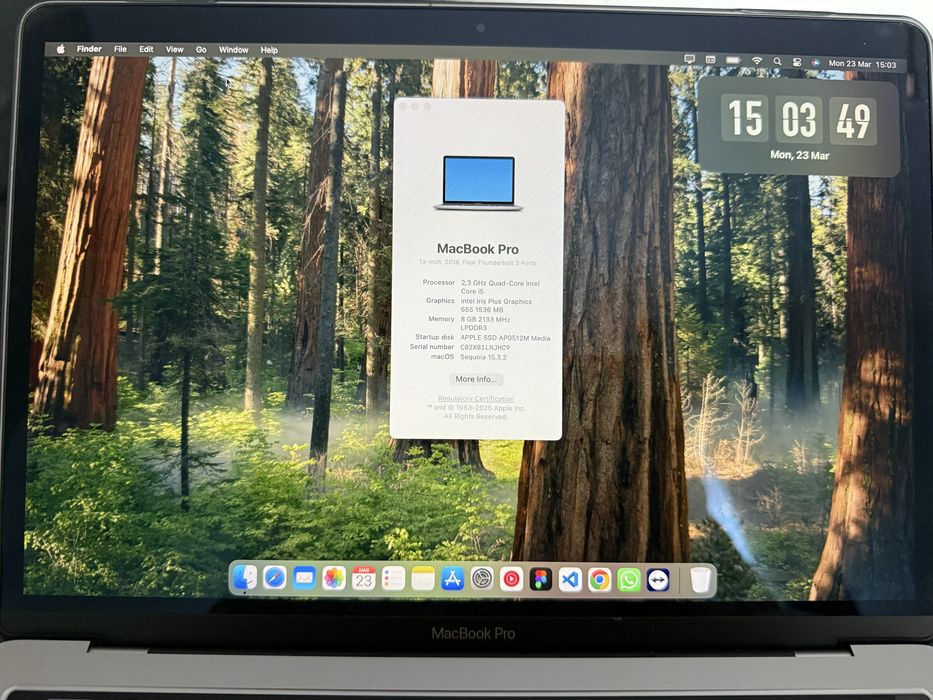Click the widget date Mon, 23 Mar

point(799,155)
